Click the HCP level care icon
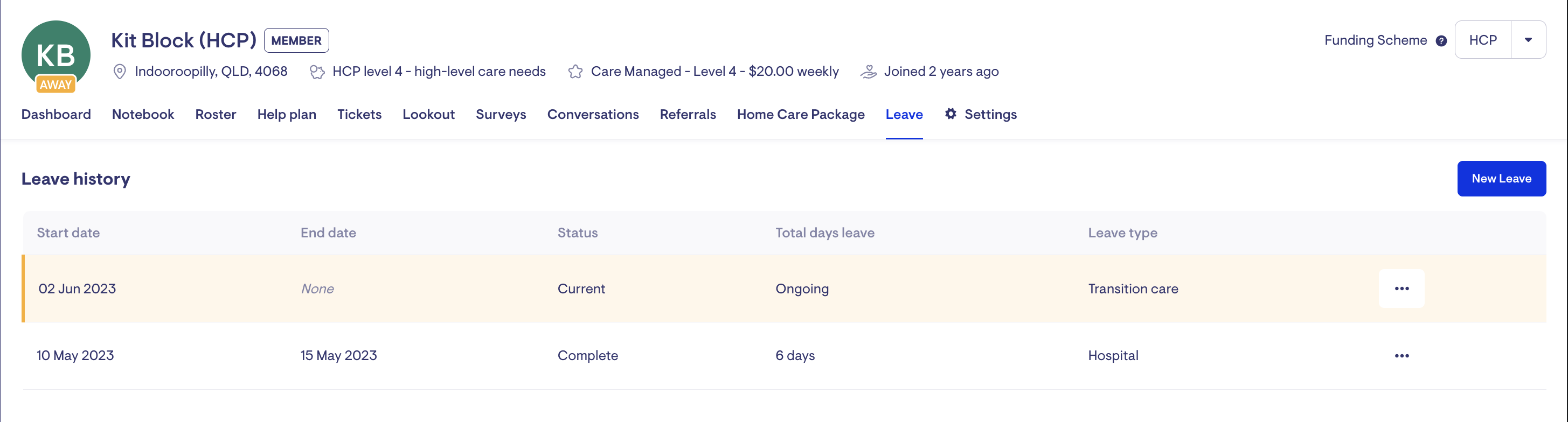This screenshot has height=422, width=1568. click(x=316, y=72)
